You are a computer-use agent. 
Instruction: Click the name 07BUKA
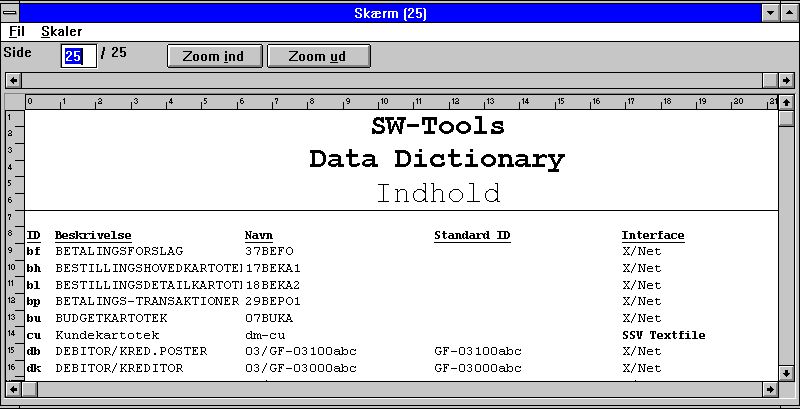tap(269, 318)
